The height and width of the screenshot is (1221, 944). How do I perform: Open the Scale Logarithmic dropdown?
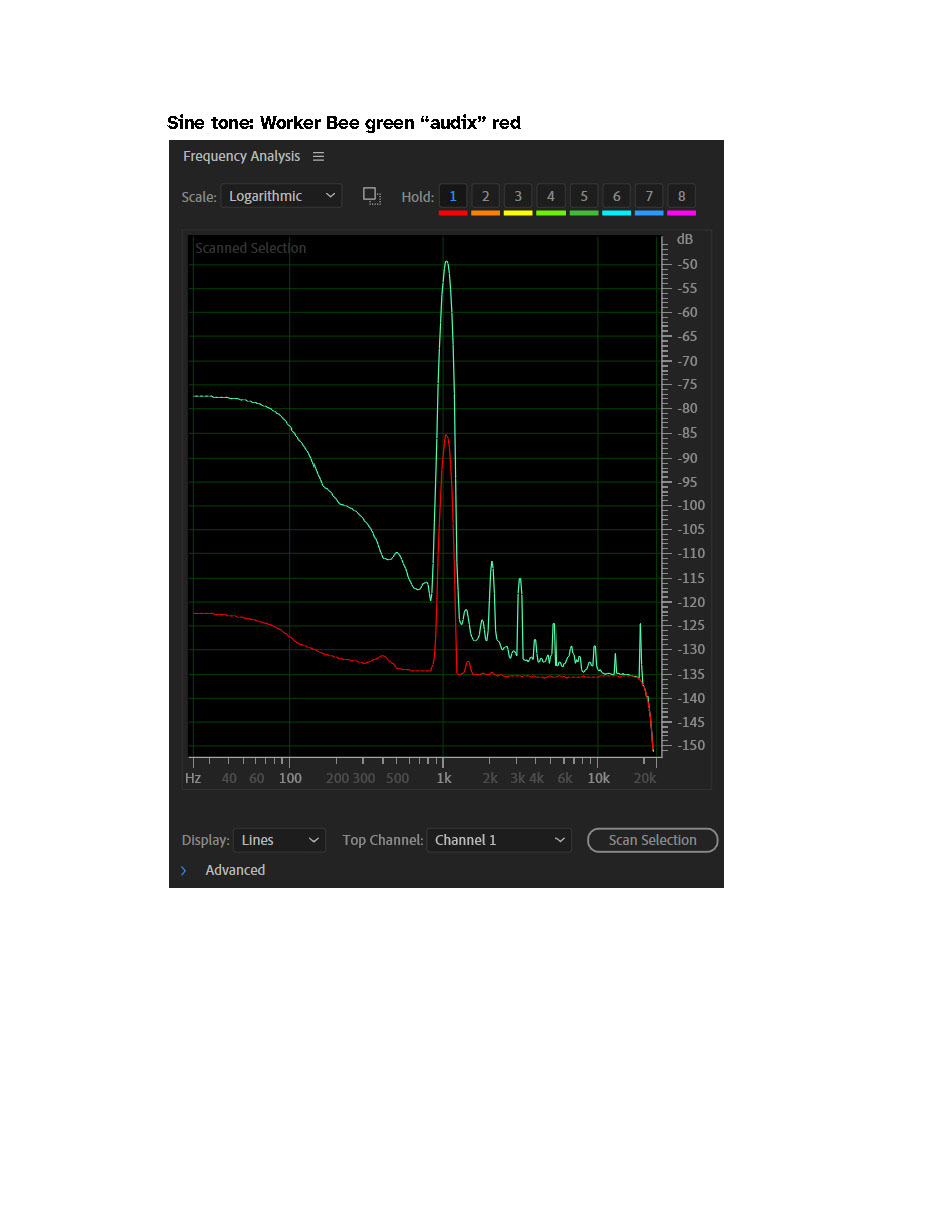[281, 196]
